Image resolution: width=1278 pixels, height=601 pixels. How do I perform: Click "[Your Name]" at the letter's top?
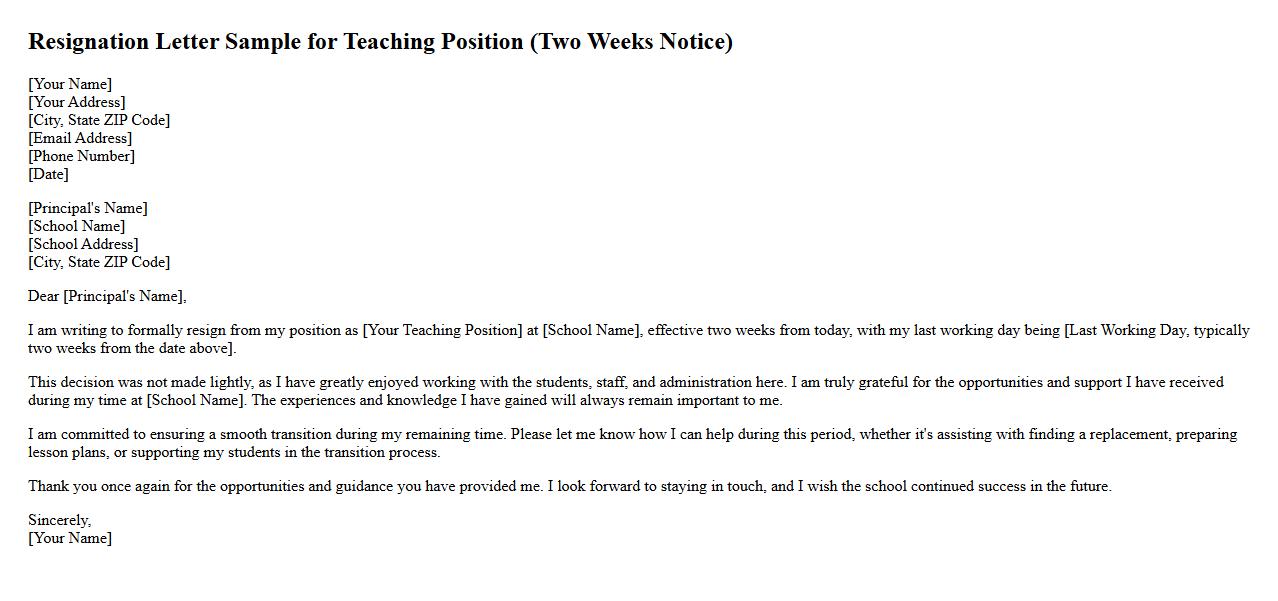click(x=70, y=84)
